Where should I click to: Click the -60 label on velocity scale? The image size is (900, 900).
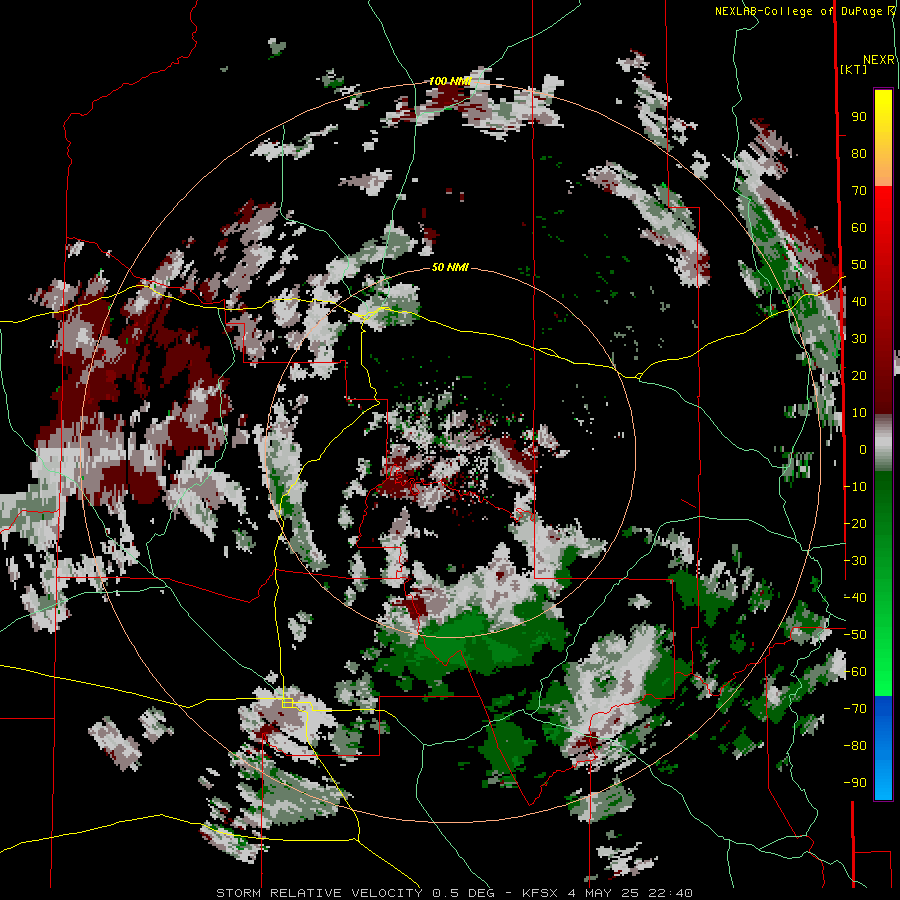coord(856,672)
